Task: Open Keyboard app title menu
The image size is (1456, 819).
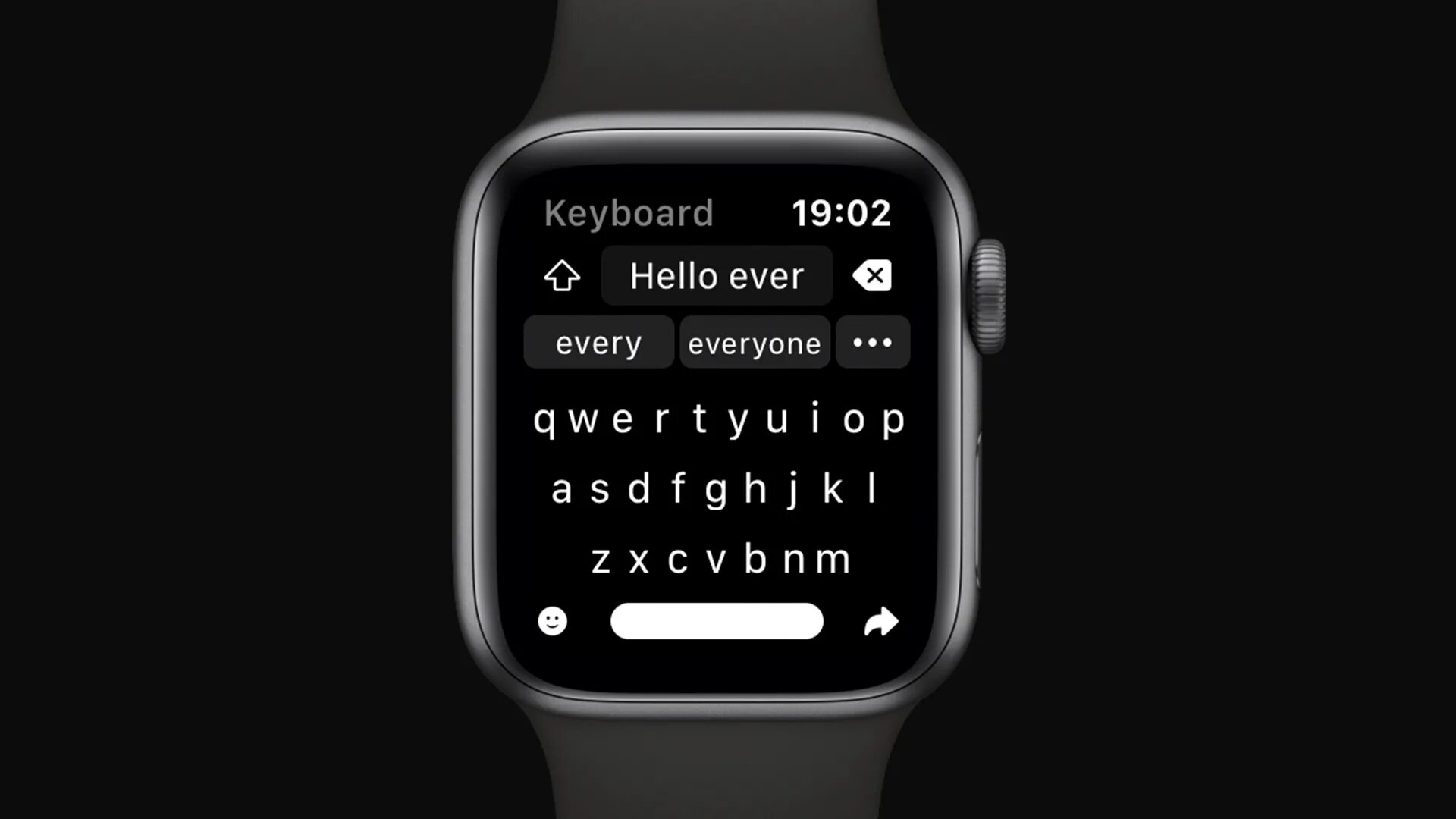Action: click(x=629, y=213)
